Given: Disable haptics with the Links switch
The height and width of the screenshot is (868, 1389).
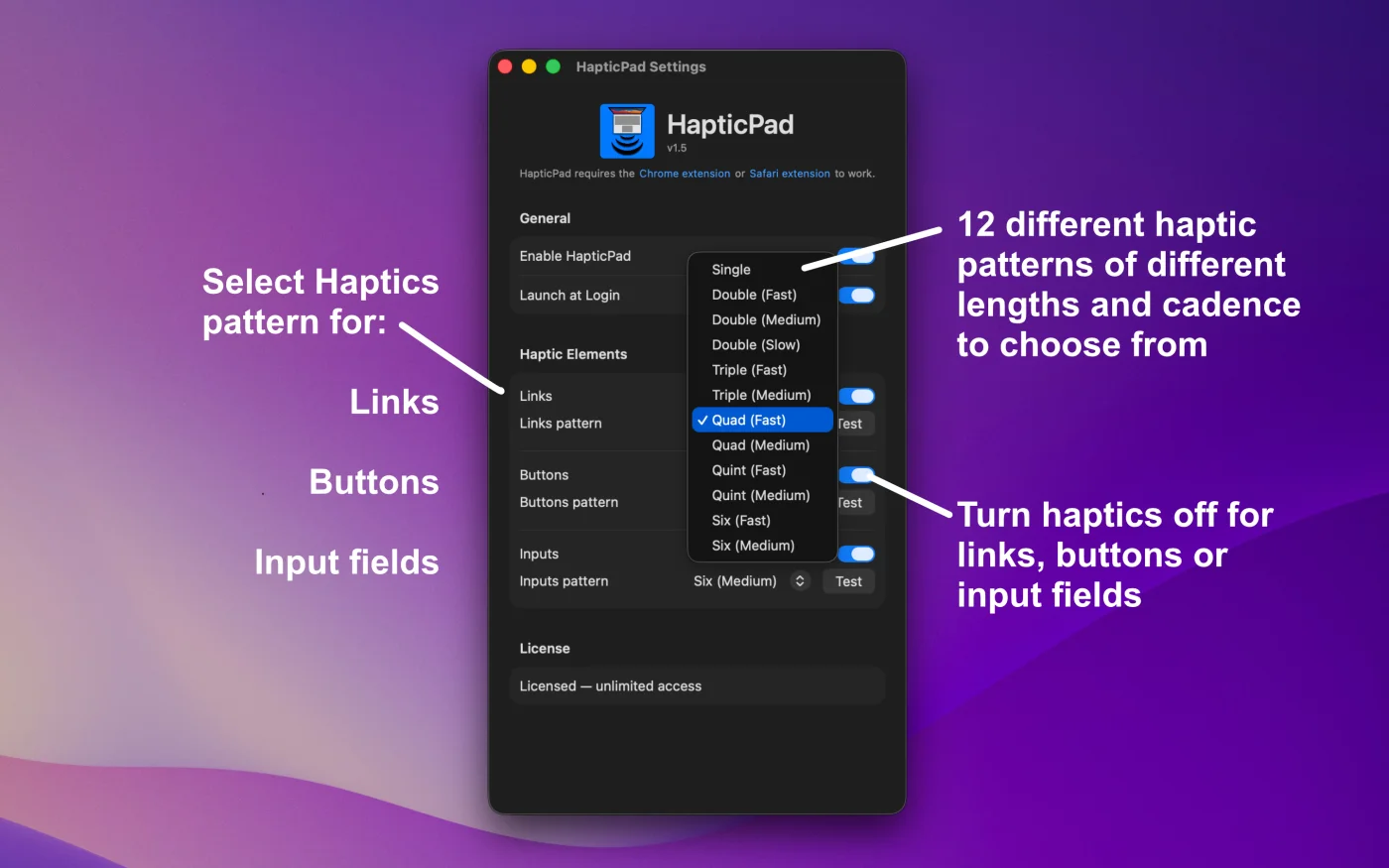Looking at the screenshot, I should click(x=857, y=396).
